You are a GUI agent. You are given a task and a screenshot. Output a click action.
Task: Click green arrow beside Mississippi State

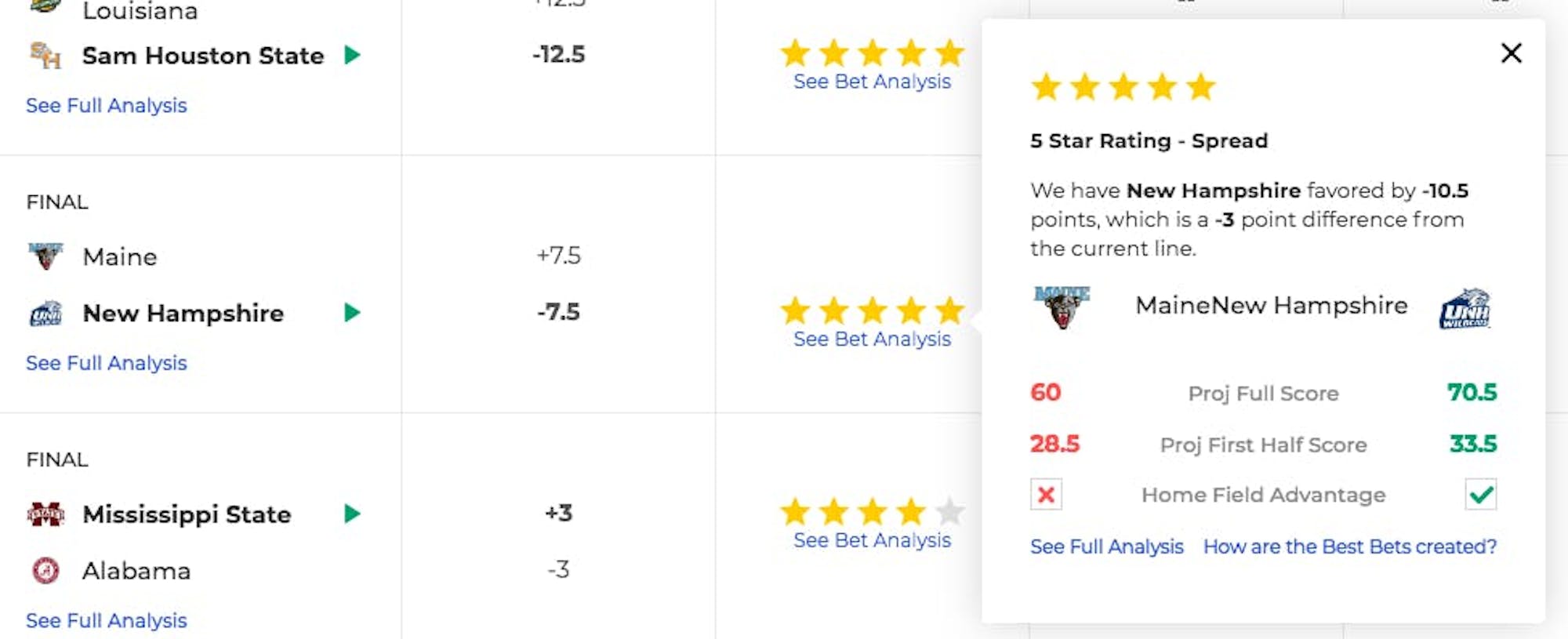[352, 514]
